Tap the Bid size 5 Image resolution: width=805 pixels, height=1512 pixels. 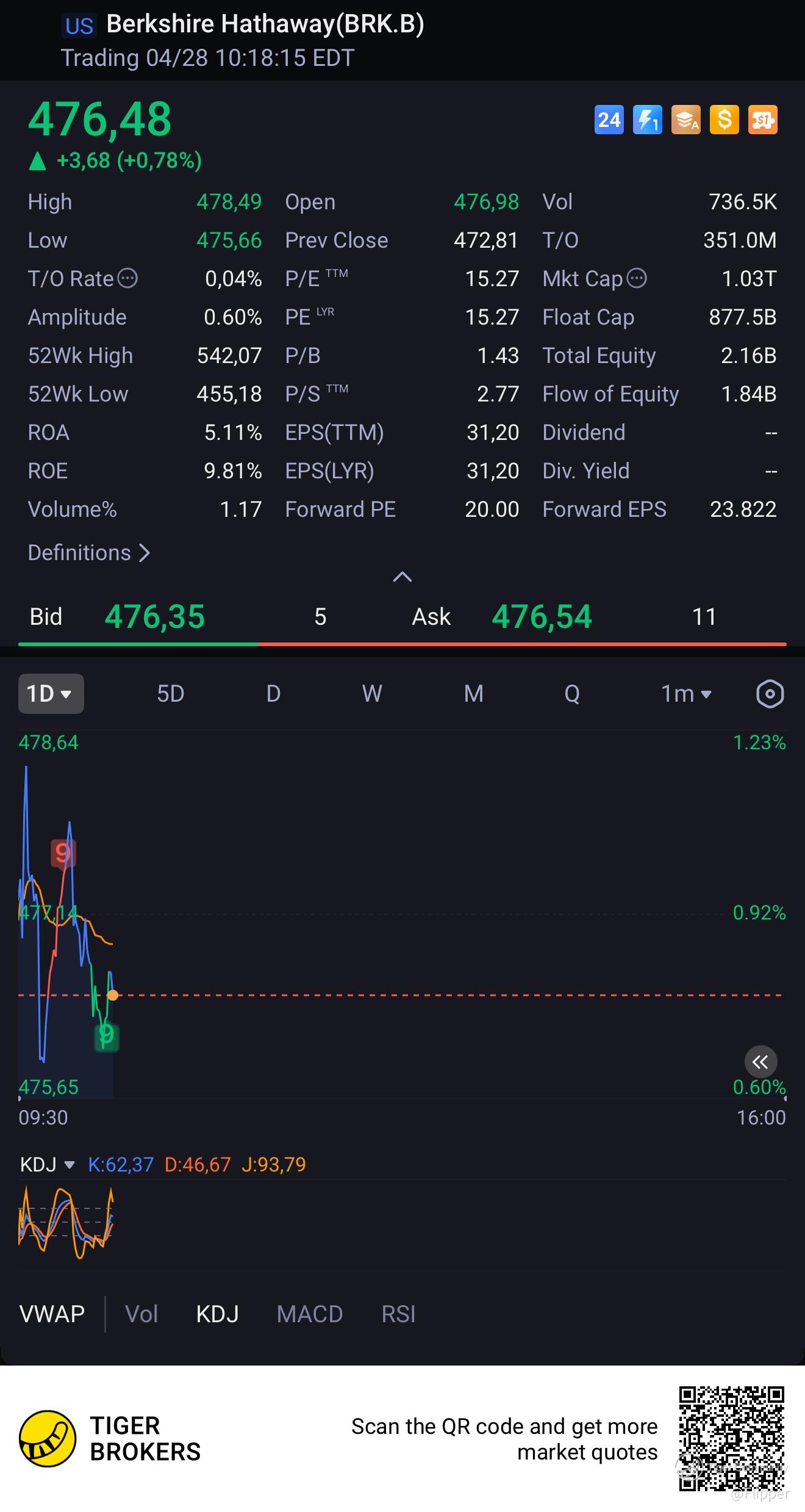click(x=320, y=617)
